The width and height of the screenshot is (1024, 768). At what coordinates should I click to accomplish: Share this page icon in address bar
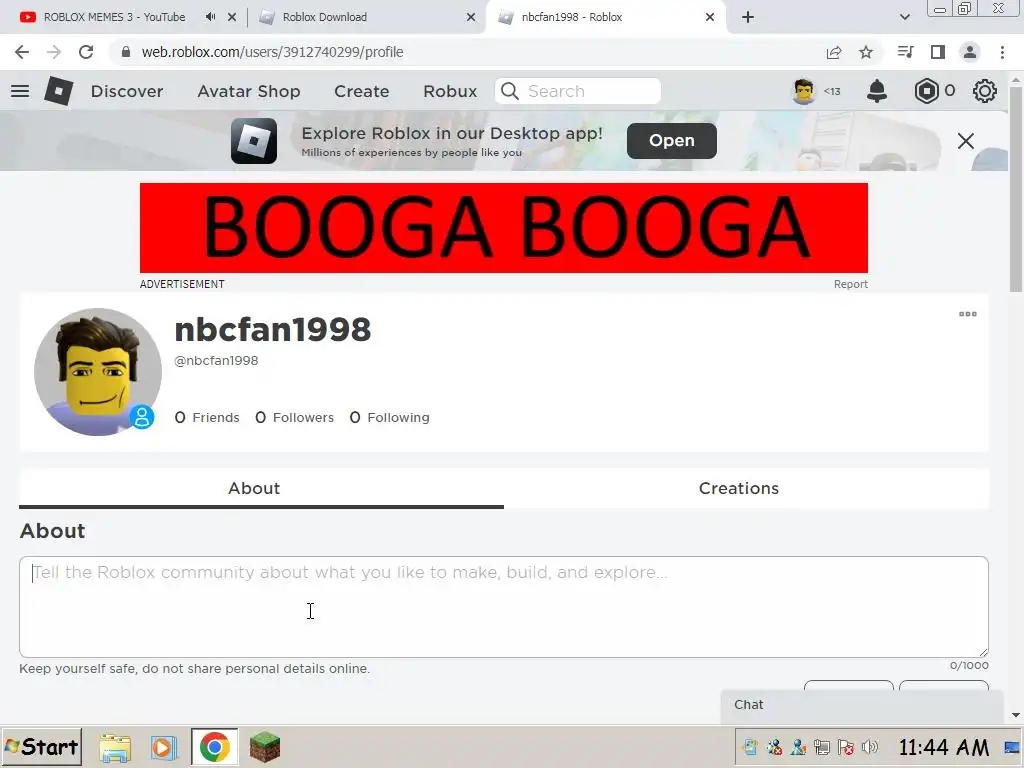pos(833,52)
